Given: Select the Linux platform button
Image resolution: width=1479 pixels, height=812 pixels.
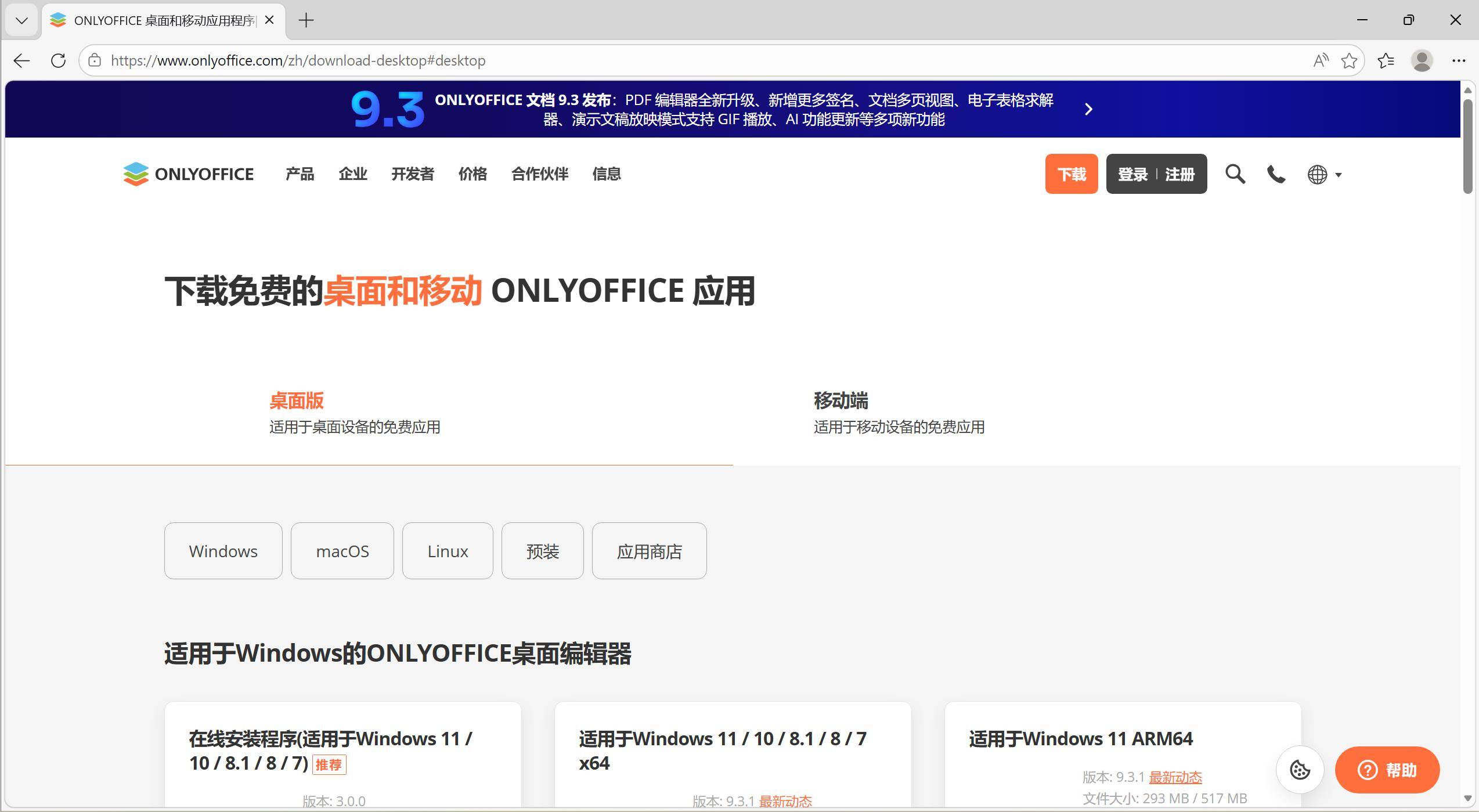Looking at the screenshot, I should coord(448,551).
